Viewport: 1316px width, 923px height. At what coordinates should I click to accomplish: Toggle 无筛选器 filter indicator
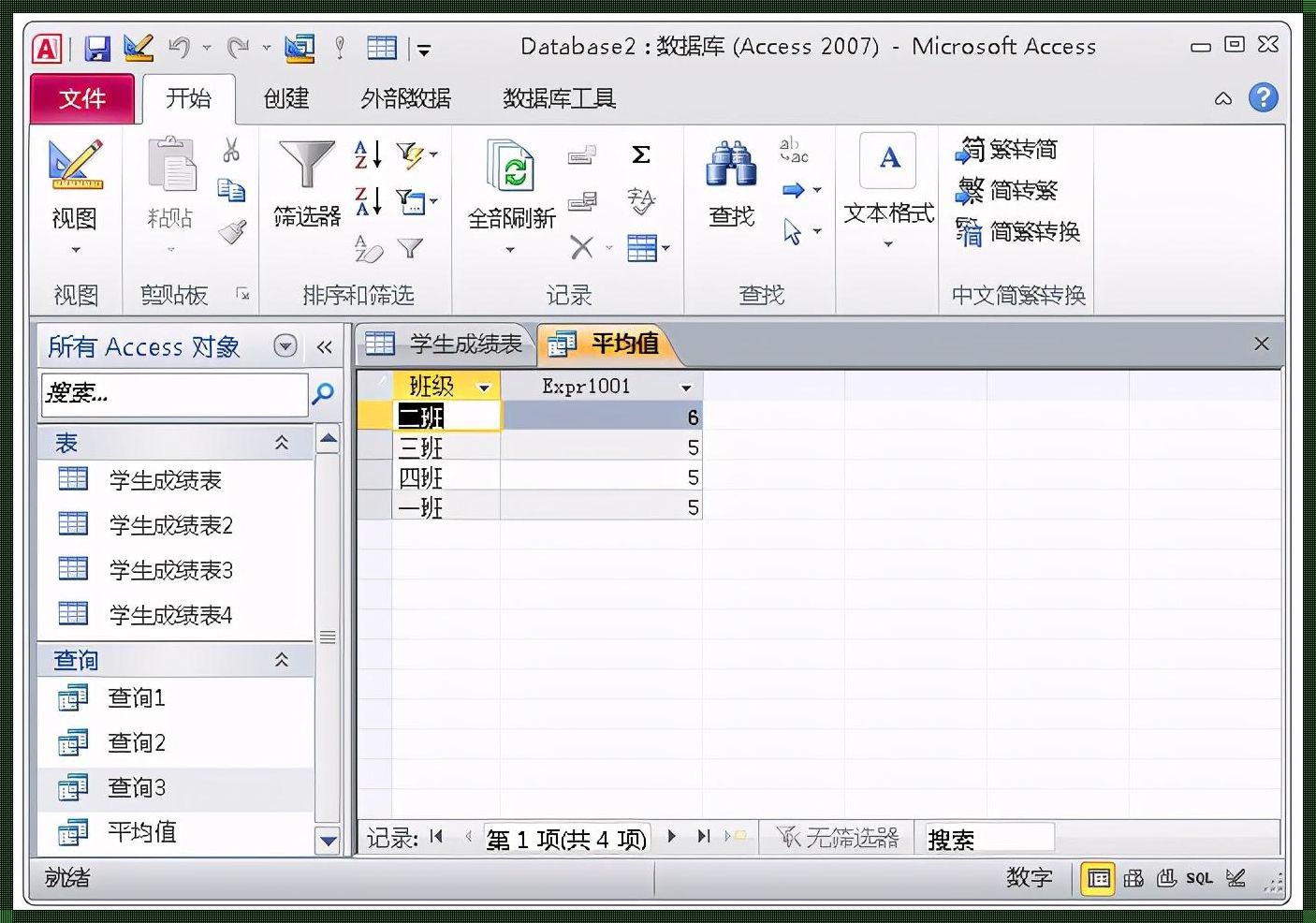click(x=838, y=838)
